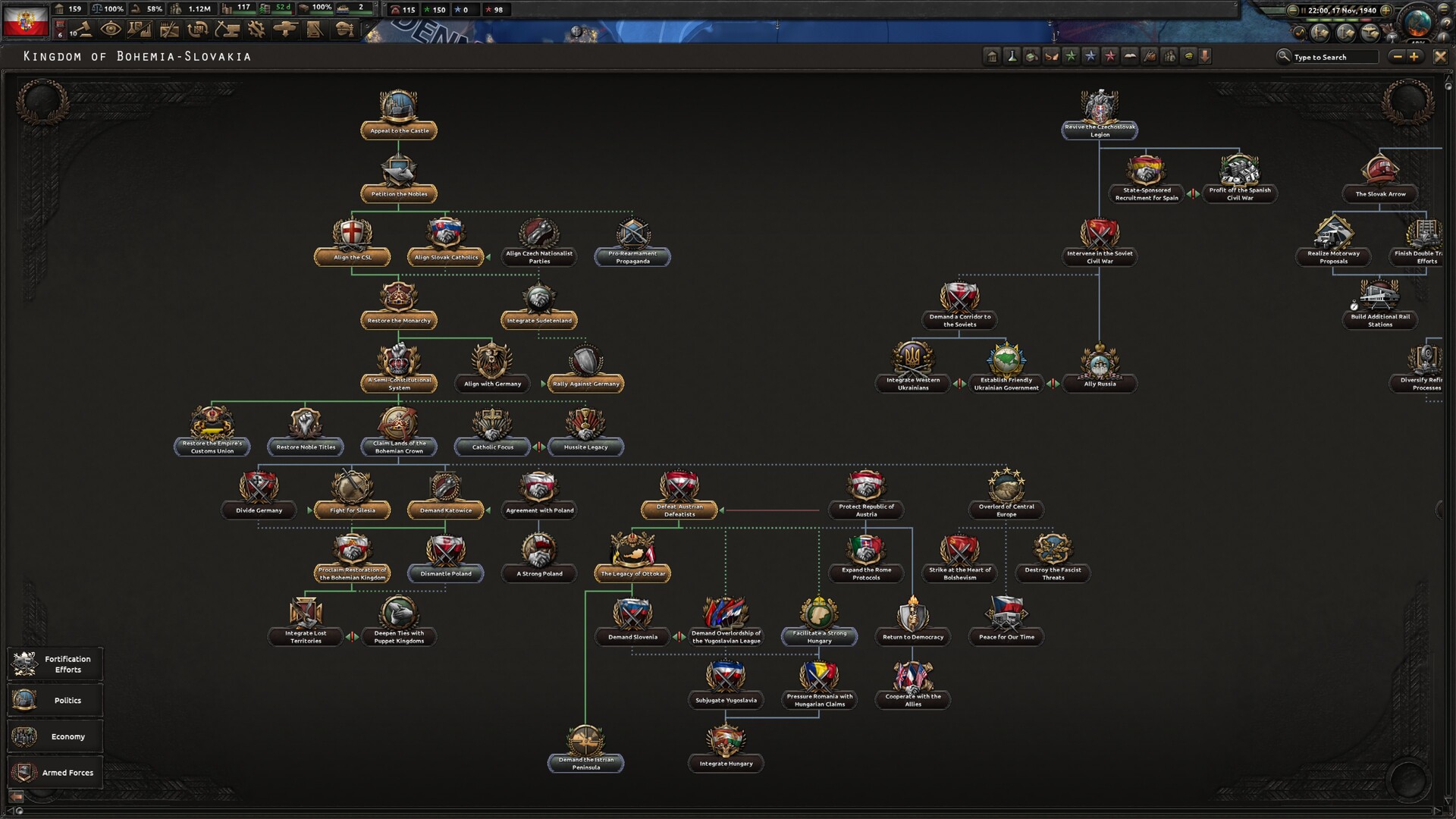Toggle the blue star focus filter

[1090, 55]
